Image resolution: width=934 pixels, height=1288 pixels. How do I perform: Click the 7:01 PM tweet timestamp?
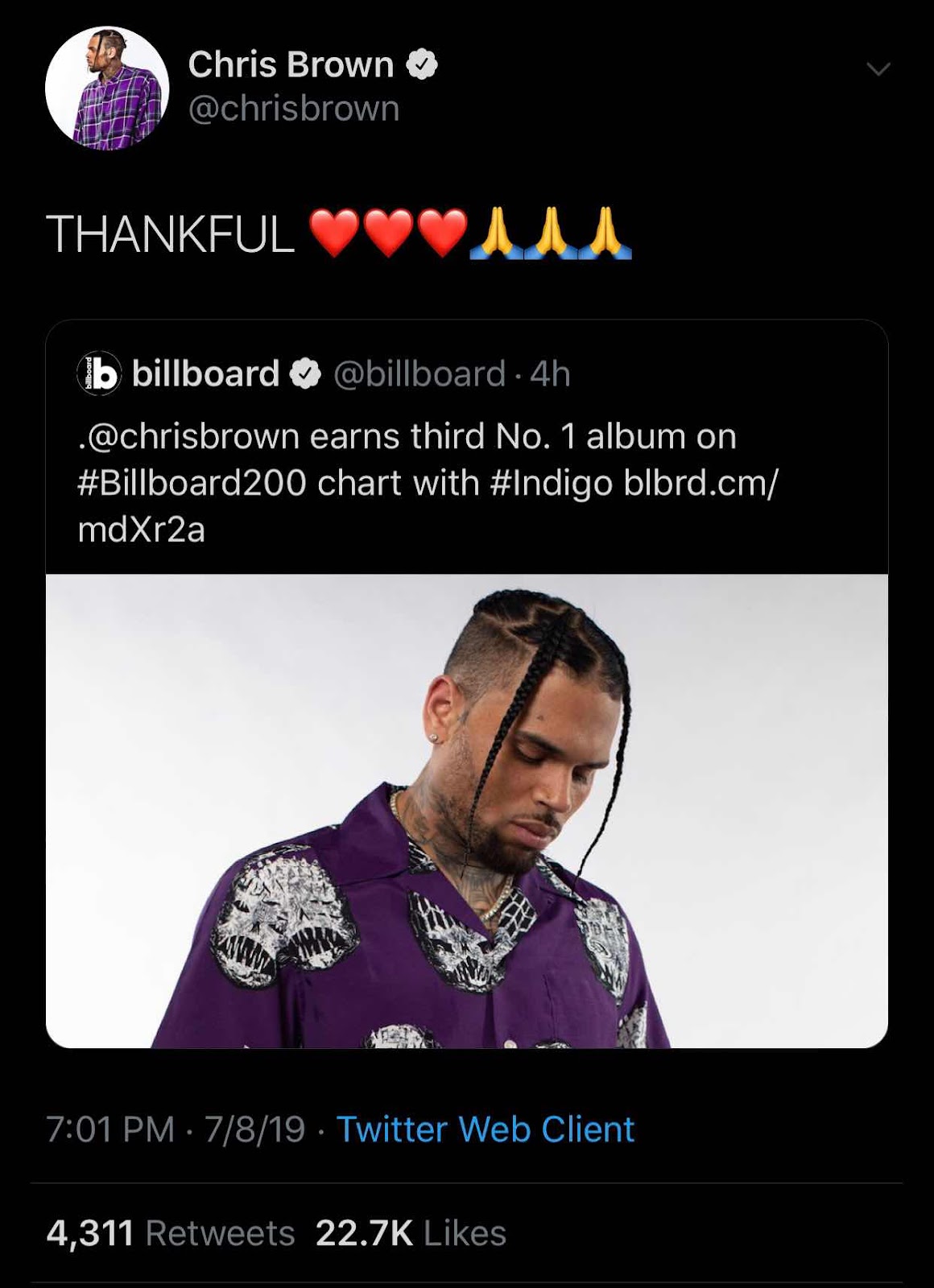pyautogui.click(x=176, y=1129)
